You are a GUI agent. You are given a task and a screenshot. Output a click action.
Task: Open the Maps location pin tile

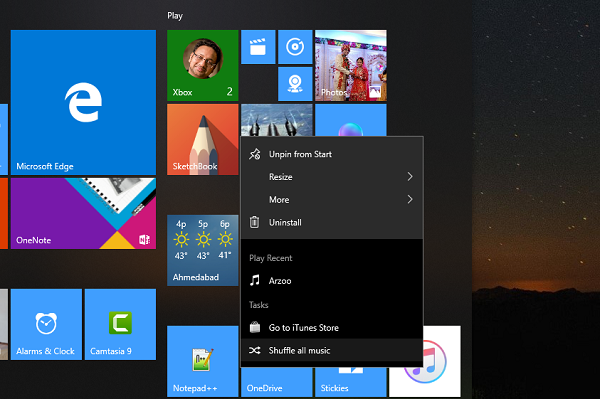295,84
